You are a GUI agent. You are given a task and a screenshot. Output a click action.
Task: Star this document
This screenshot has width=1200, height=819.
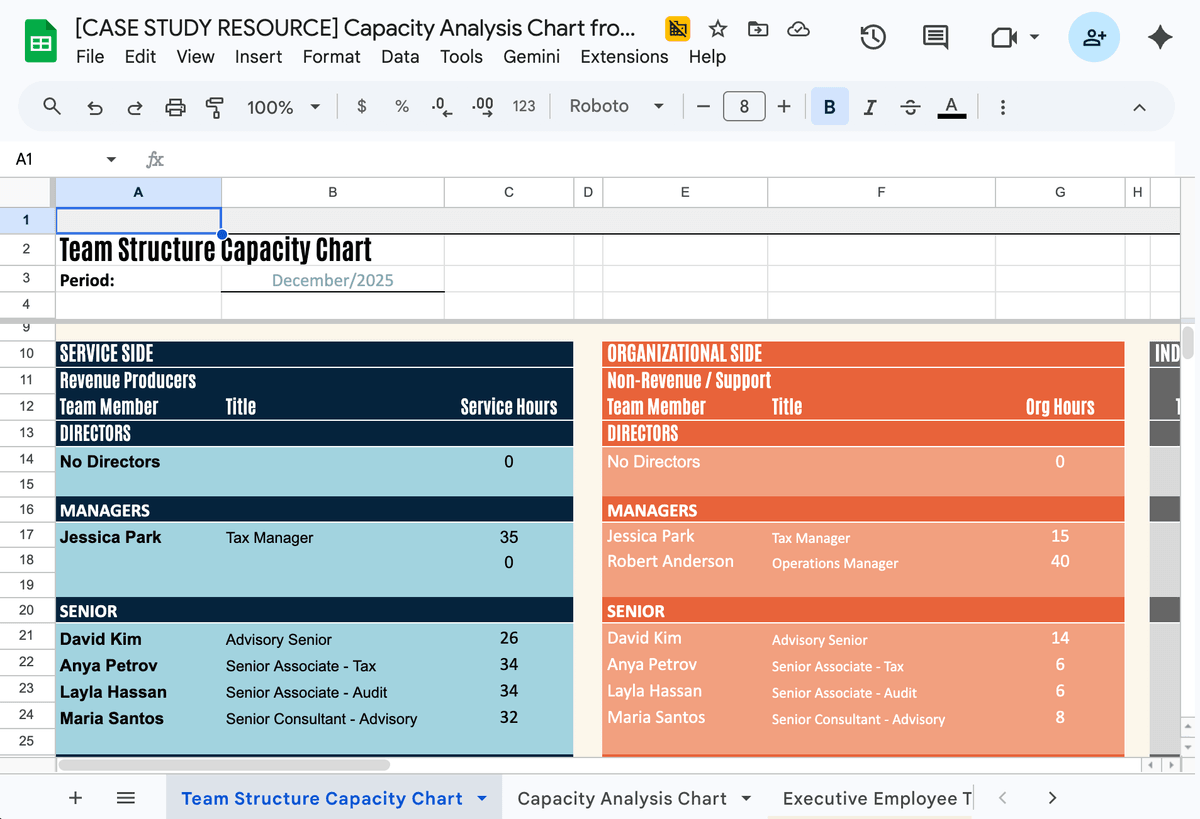tap(718, 29)
